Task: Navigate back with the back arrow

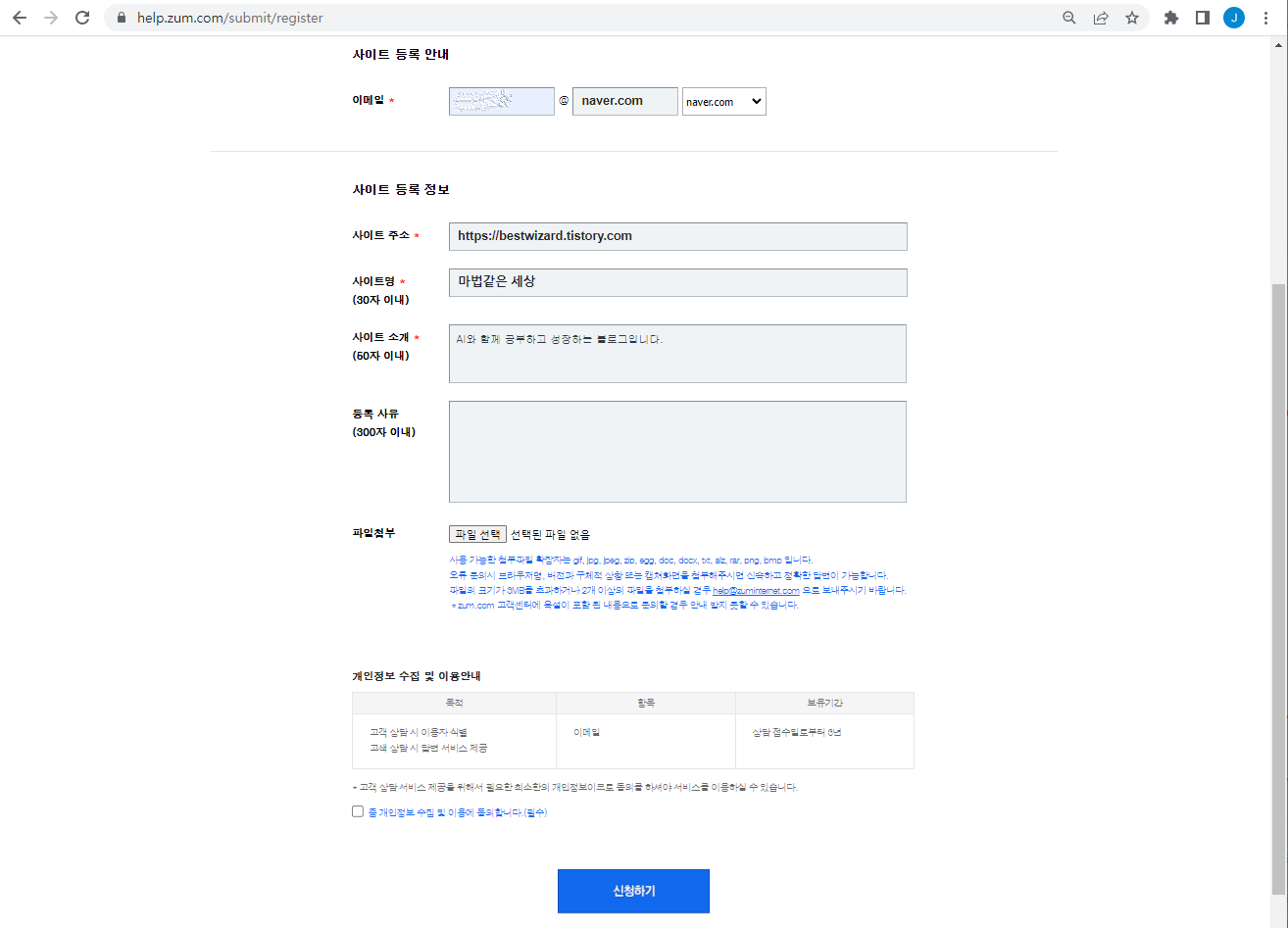Action: point(20,17)
